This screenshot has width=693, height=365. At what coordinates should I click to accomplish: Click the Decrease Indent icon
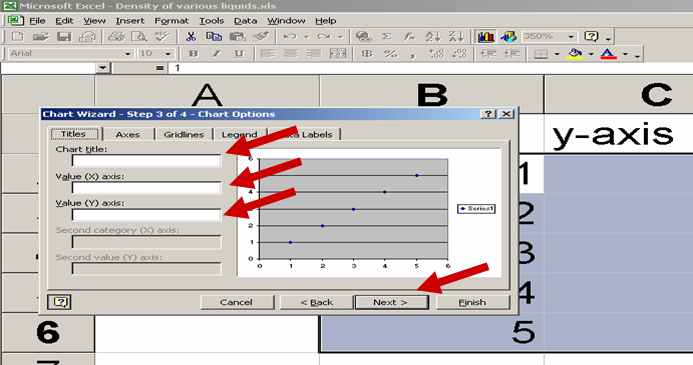pyautogui.click(x=489, y=54)
